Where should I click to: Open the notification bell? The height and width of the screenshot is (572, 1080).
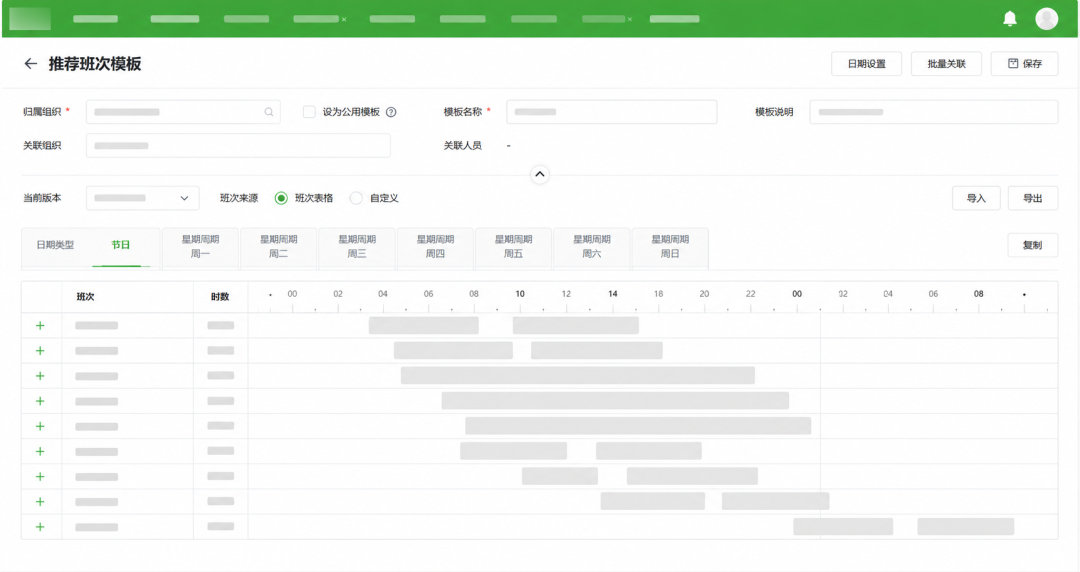[x=1010, y=19]
